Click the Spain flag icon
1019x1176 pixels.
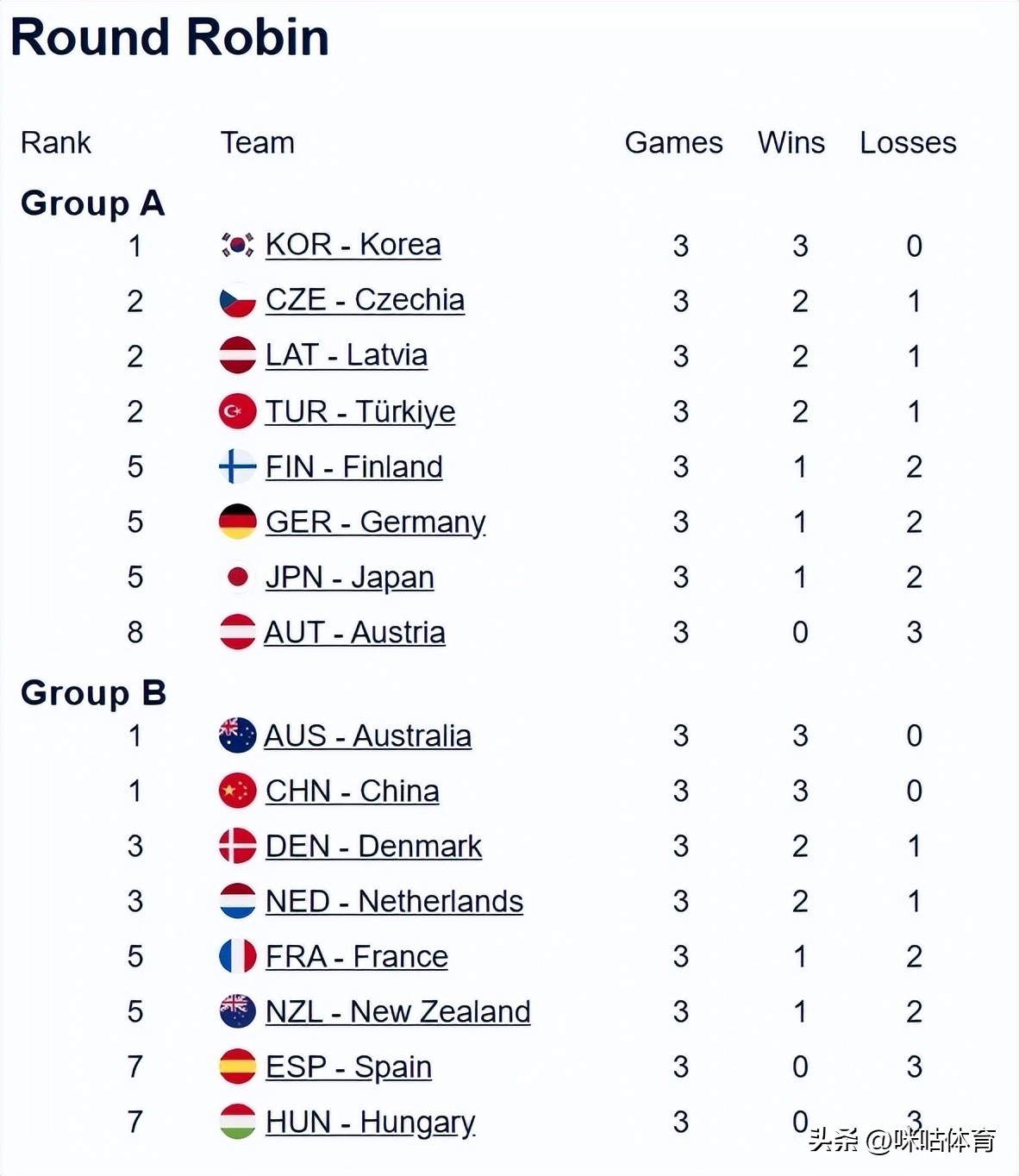[237, 1067]
